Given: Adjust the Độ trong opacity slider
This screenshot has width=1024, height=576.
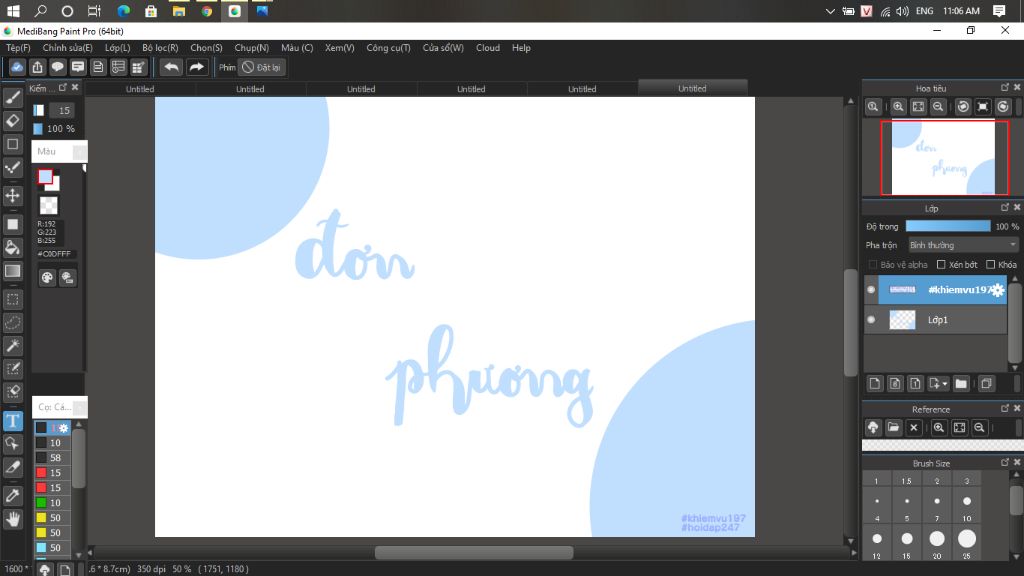Looking at the screenshot, I should pyautogui.click(x=948, y=226).
